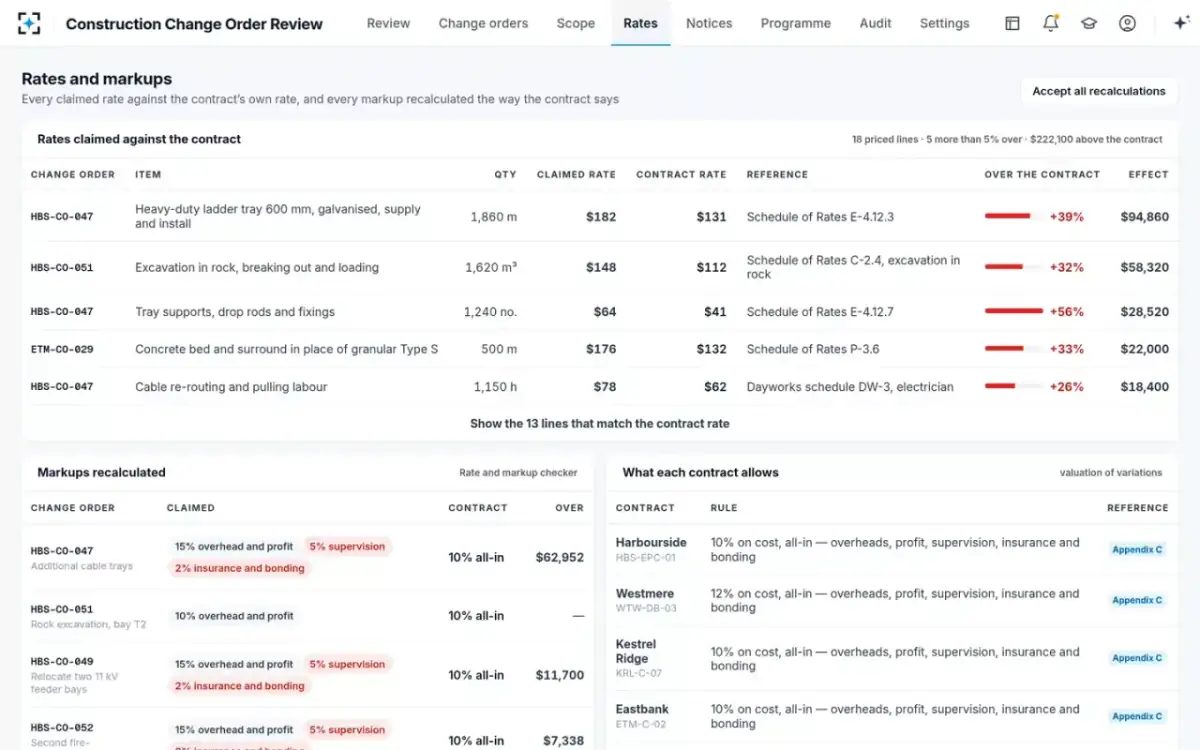Open the graduation cap learning icon
This screenshot has width=1200, height=750.
pos(1089,23)
